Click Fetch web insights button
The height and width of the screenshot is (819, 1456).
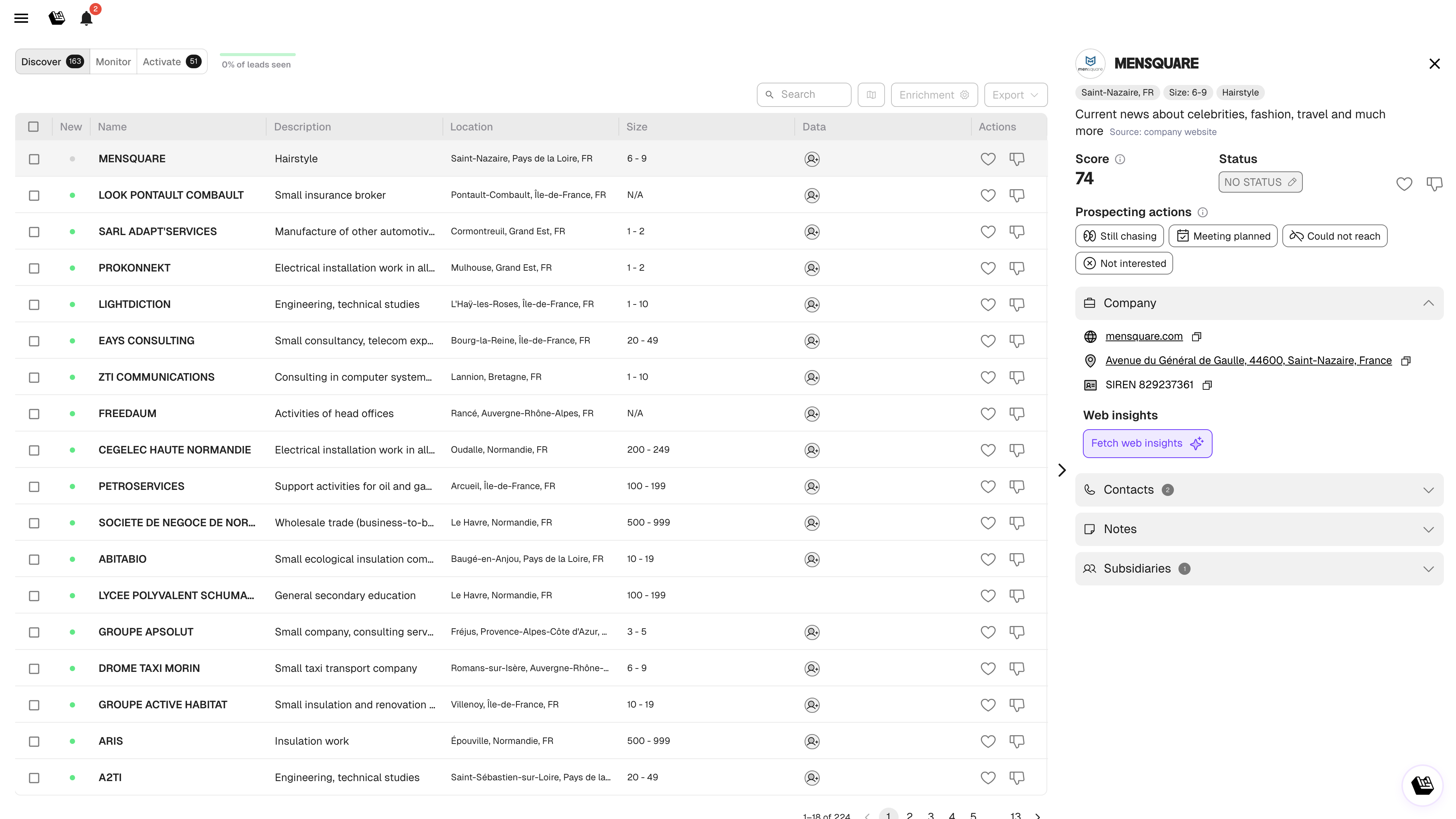[x=1147, y=443]
